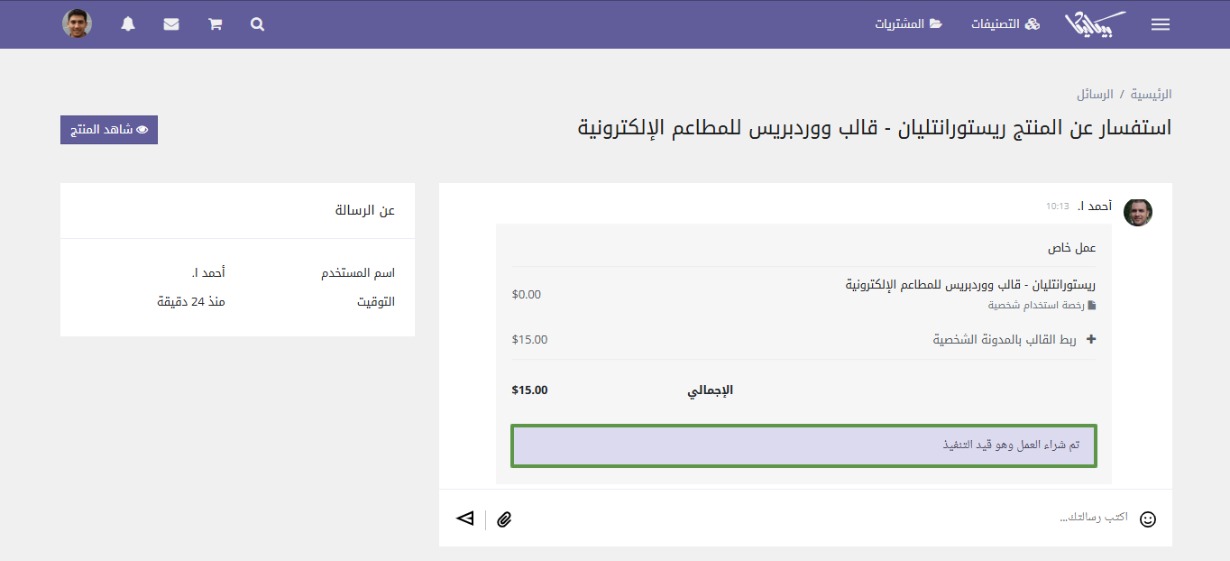
Task: Click the منذ 24 دقيقة time value
Action: pyautogui.click(x=191, y=302)
